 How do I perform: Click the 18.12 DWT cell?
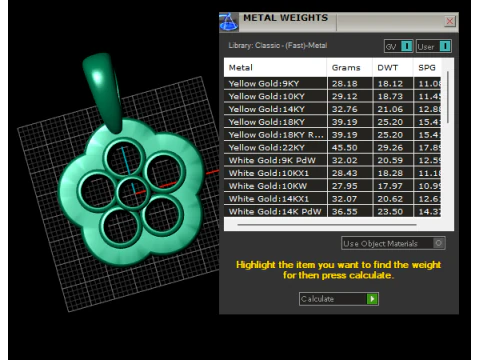393,83
